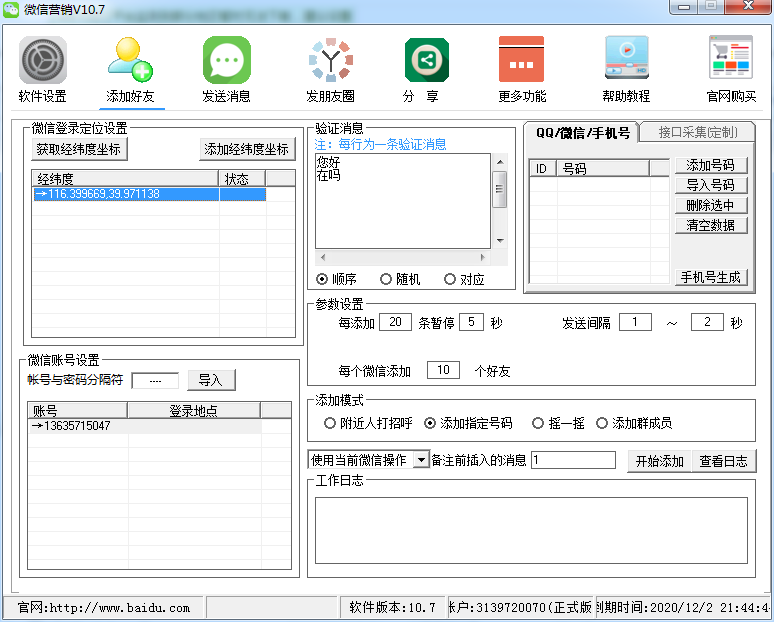Viewport: 774px width, 622px height.
Task: Focus 发送间隔 maximum field showing 2
Action: 707,322
